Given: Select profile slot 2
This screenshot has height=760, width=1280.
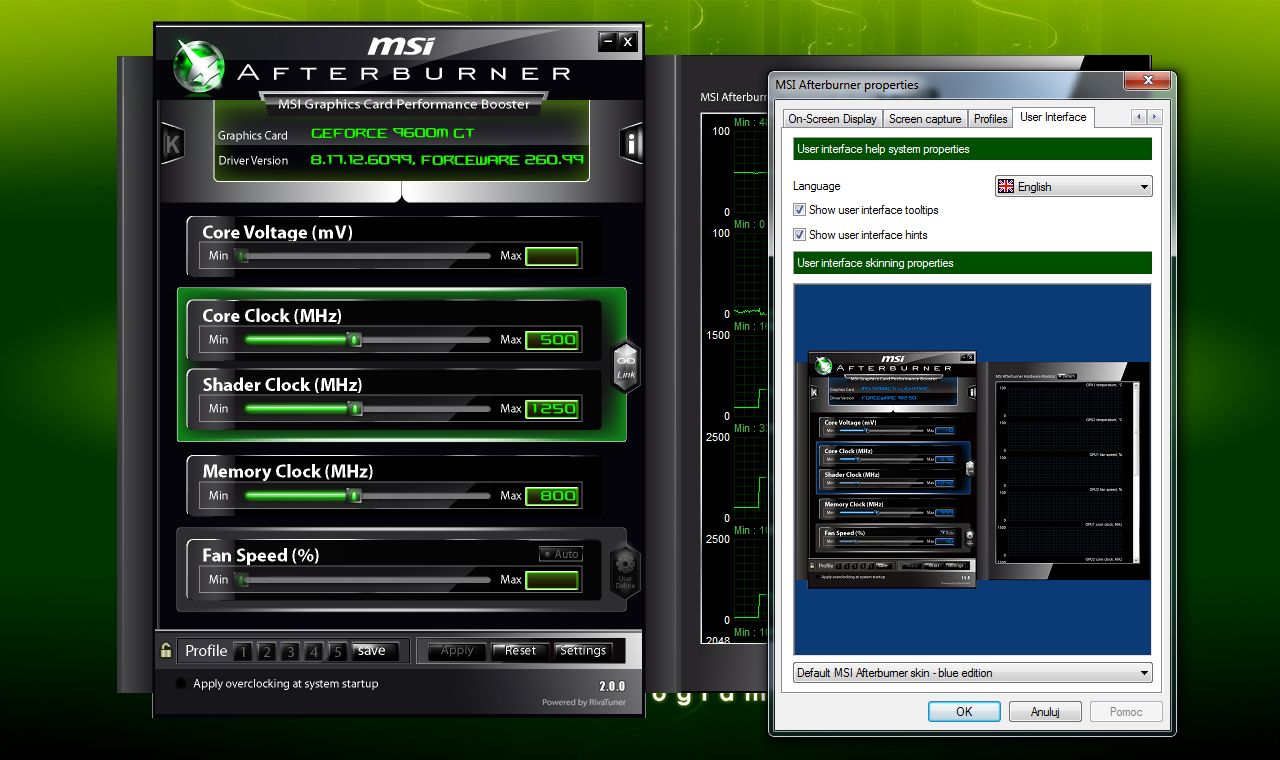Looking at the screenshot, I should click(x=266, y=652).
